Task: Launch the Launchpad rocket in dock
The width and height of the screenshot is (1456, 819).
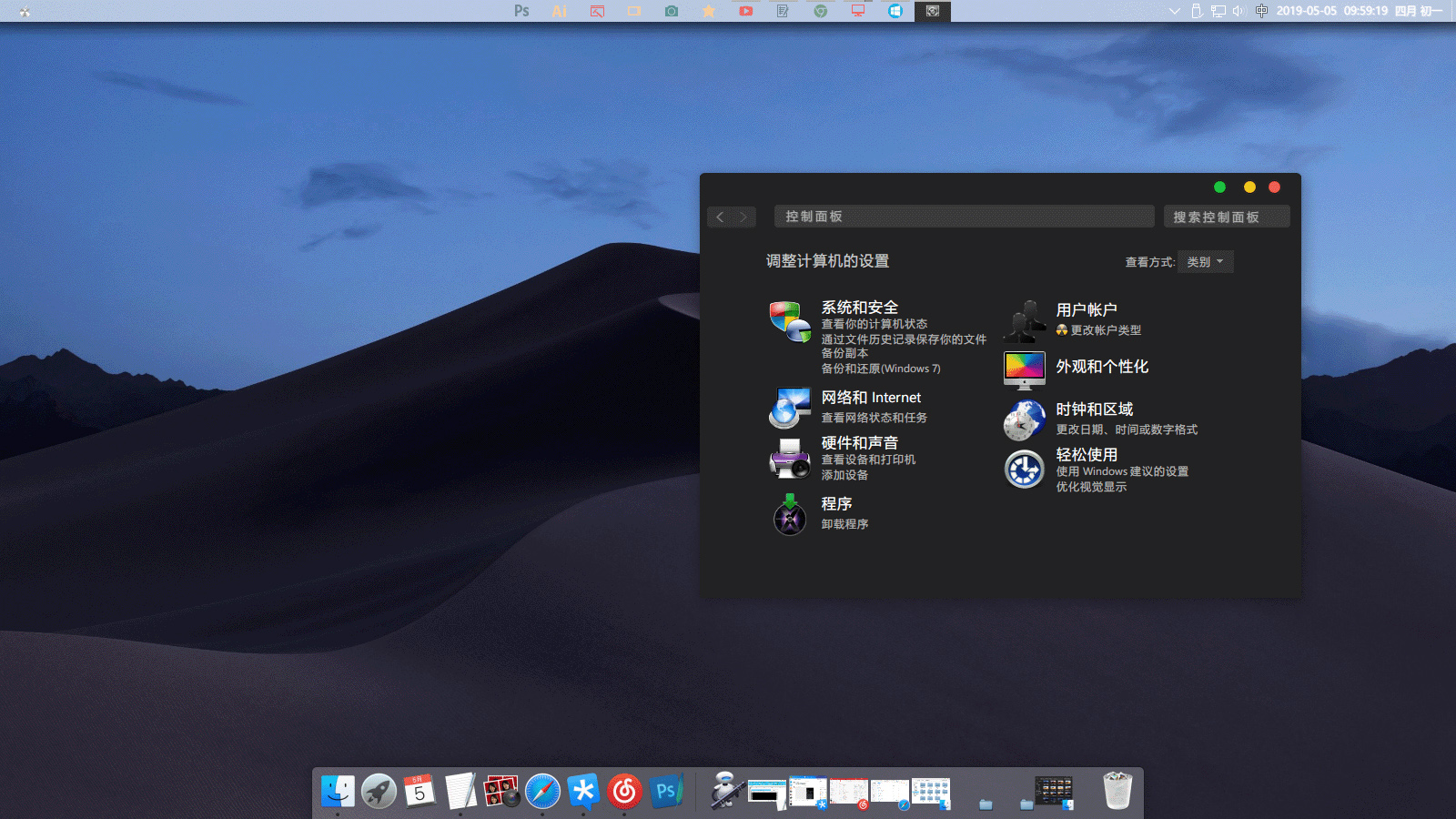Action: pyautogui.click(x=379, y=791)
